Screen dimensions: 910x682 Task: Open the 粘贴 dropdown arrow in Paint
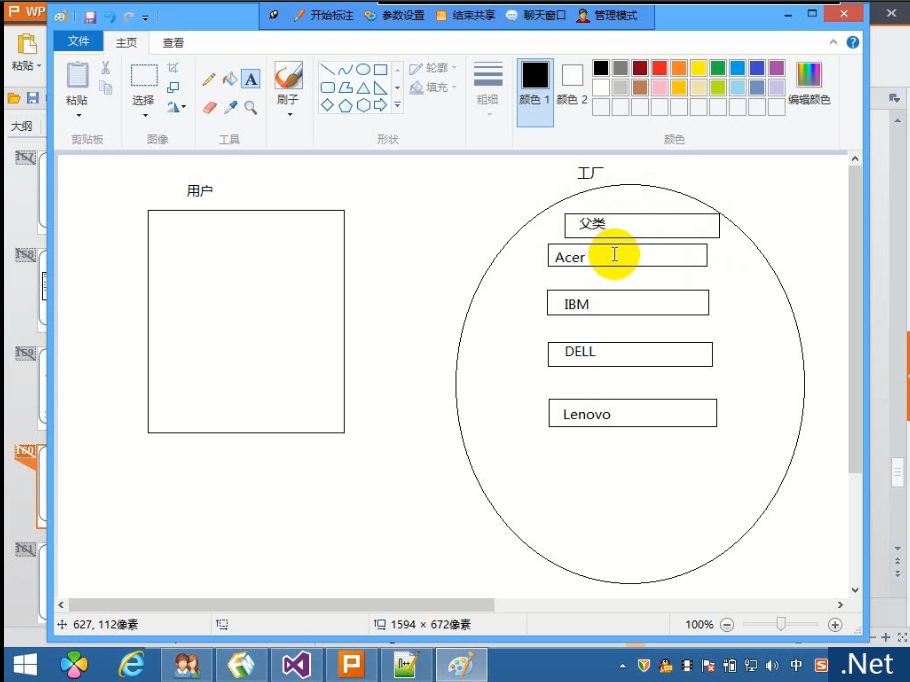78,114
